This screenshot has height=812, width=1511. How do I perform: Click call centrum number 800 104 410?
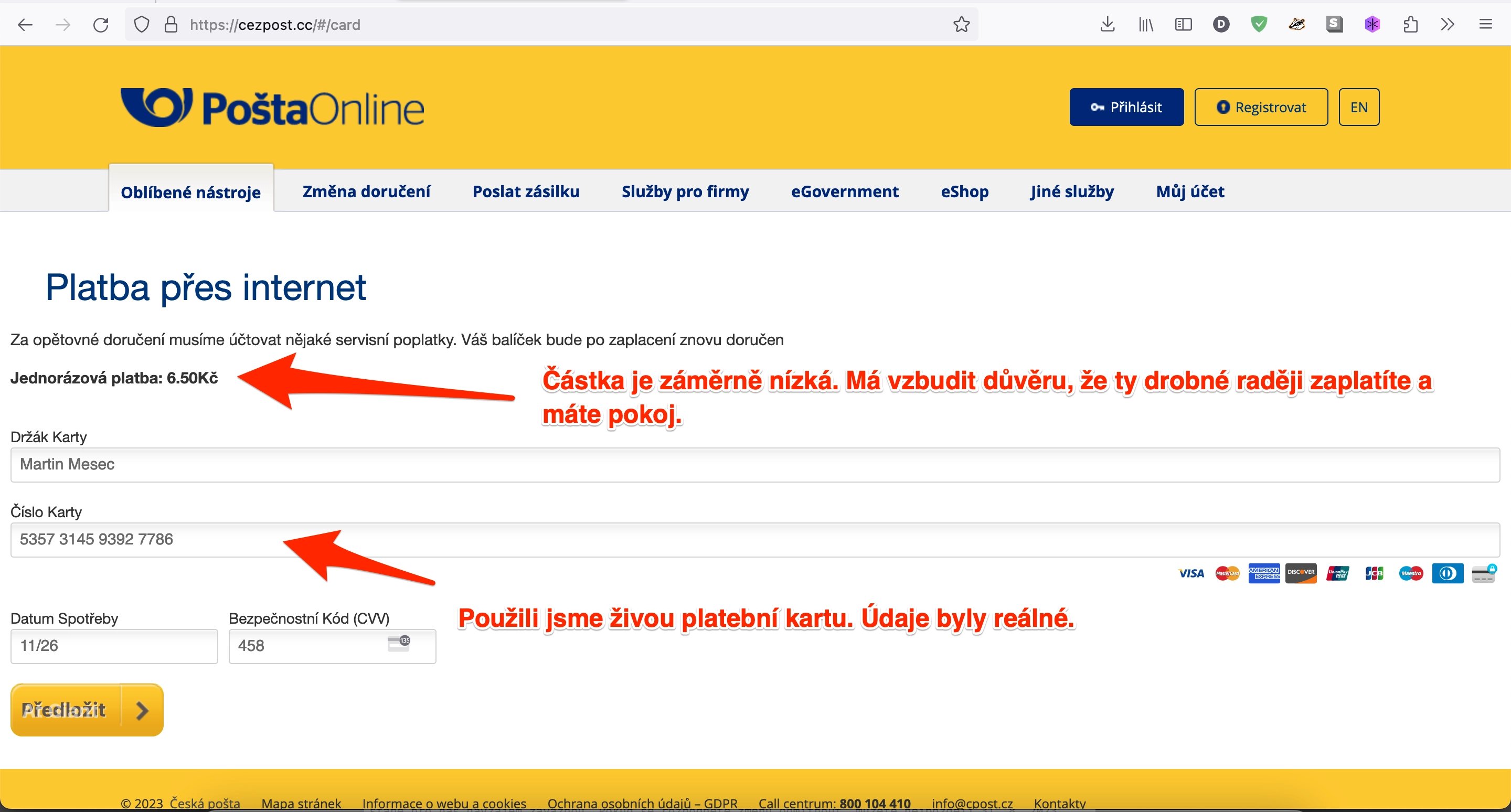[875, 804]
